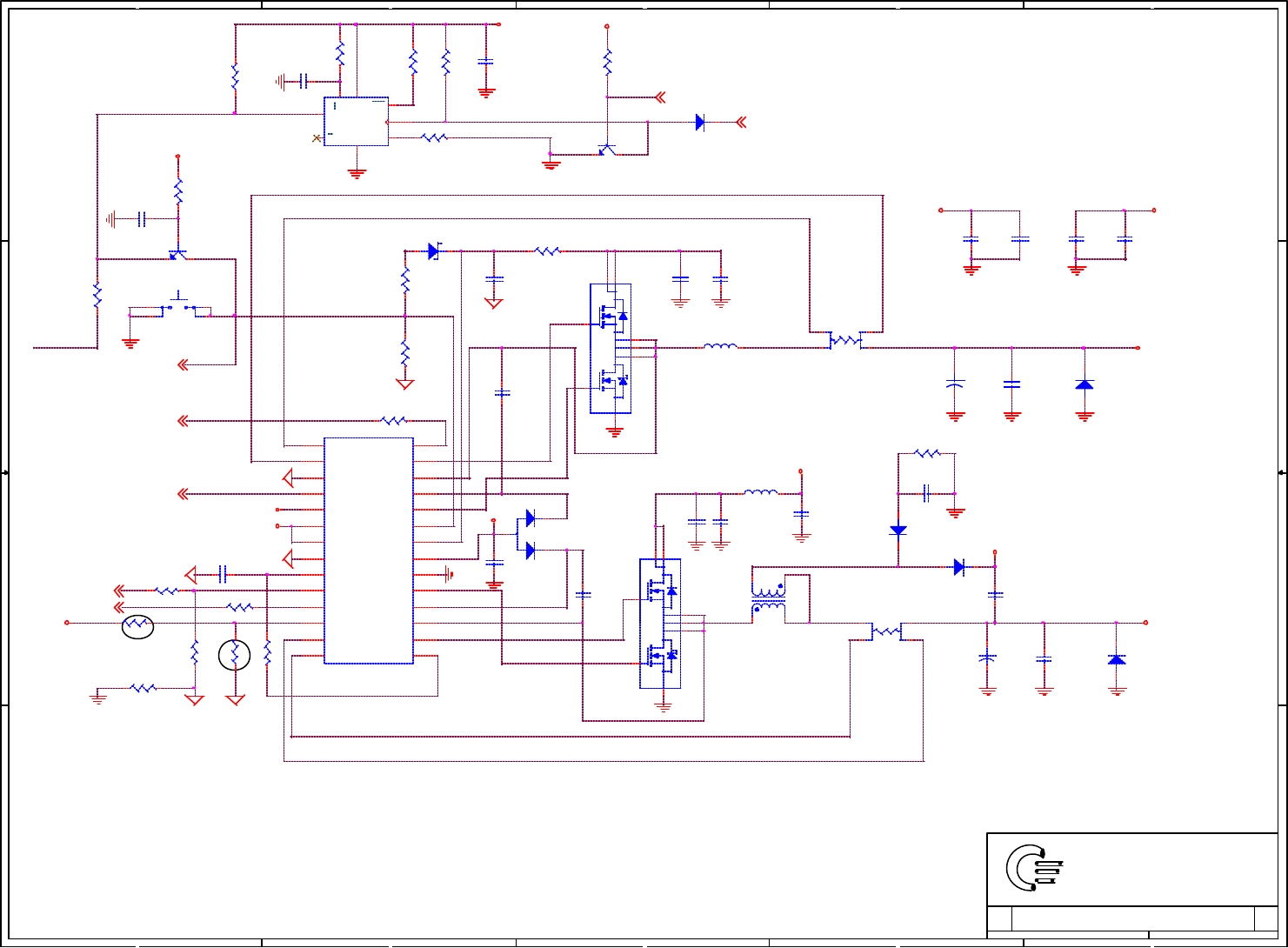Select the protection diode at upper output end
The width and height of the screenshot is (1288, 948).
pyautogui.click(x=1084, y=384)
